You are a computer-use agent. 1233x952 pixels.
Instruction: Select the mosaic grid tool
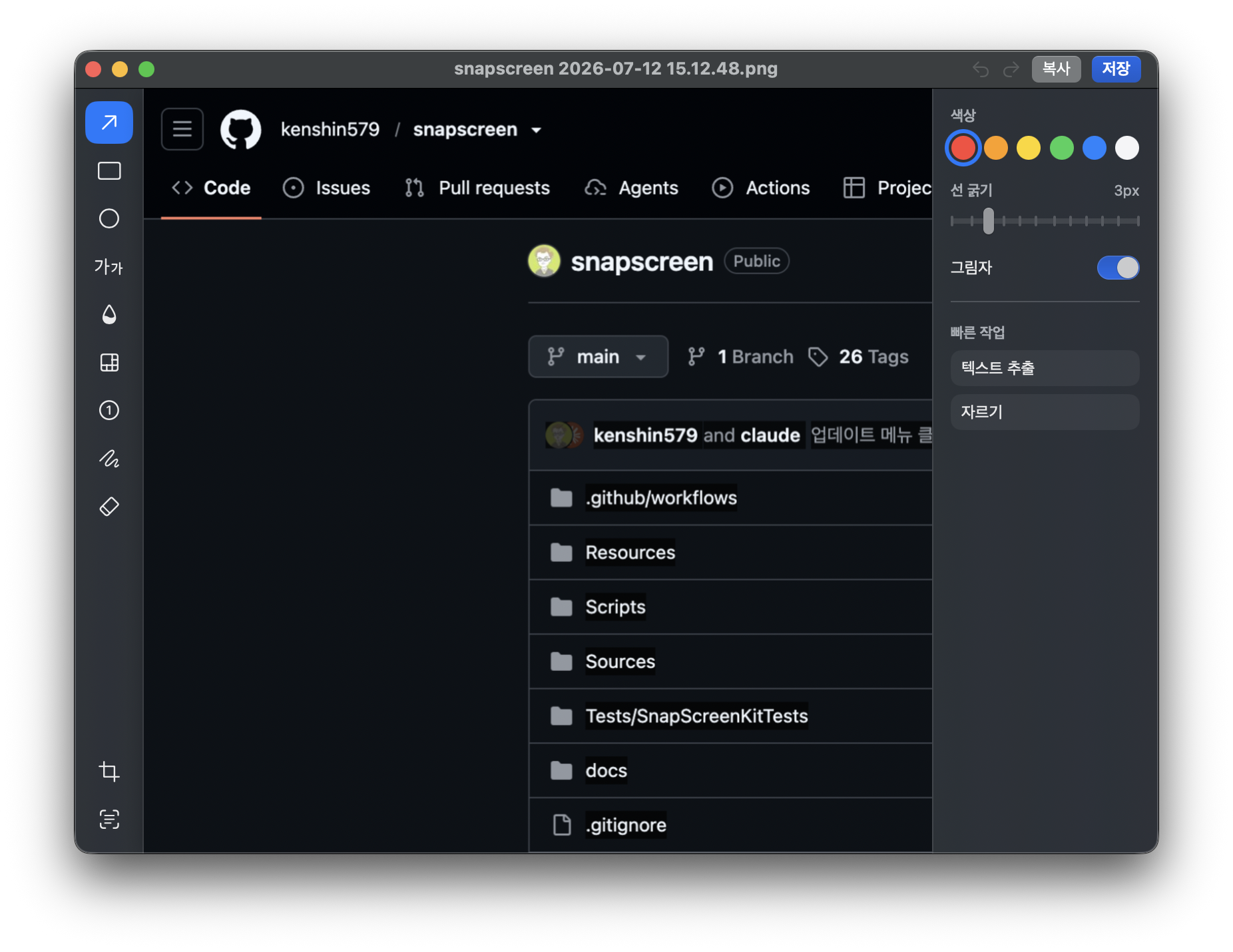(109, 362)
